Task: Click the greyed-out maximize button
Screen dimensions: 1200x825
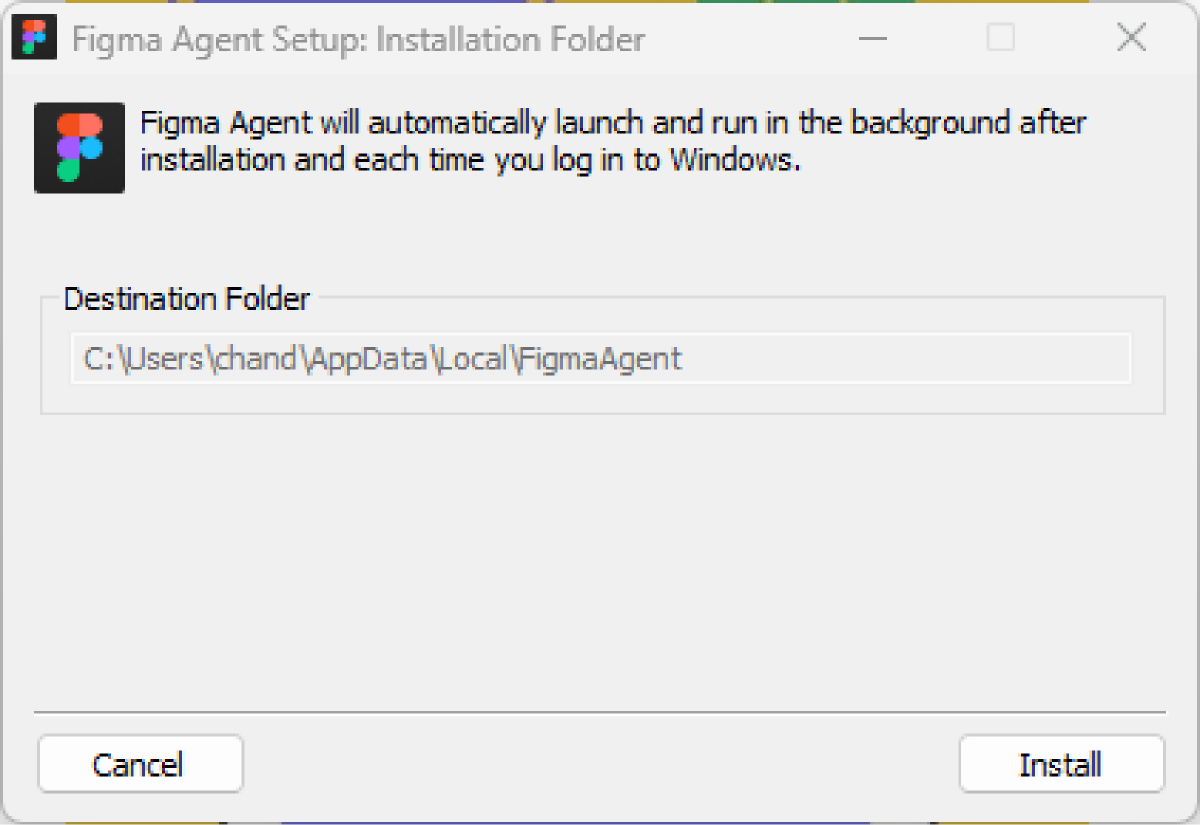Action: [x=1000, y=39]
